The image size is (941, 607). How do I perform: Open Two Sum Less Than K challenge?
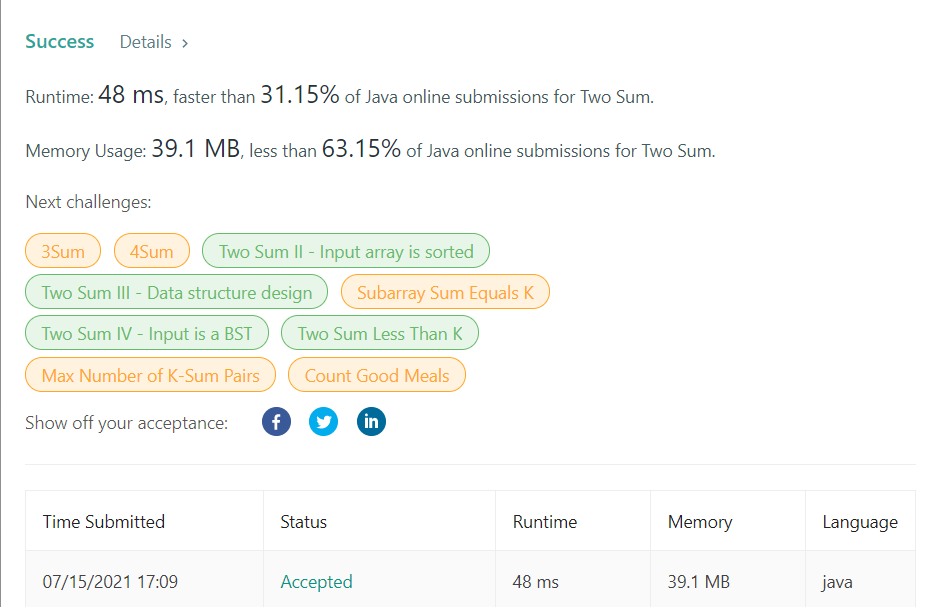(380, 334)
